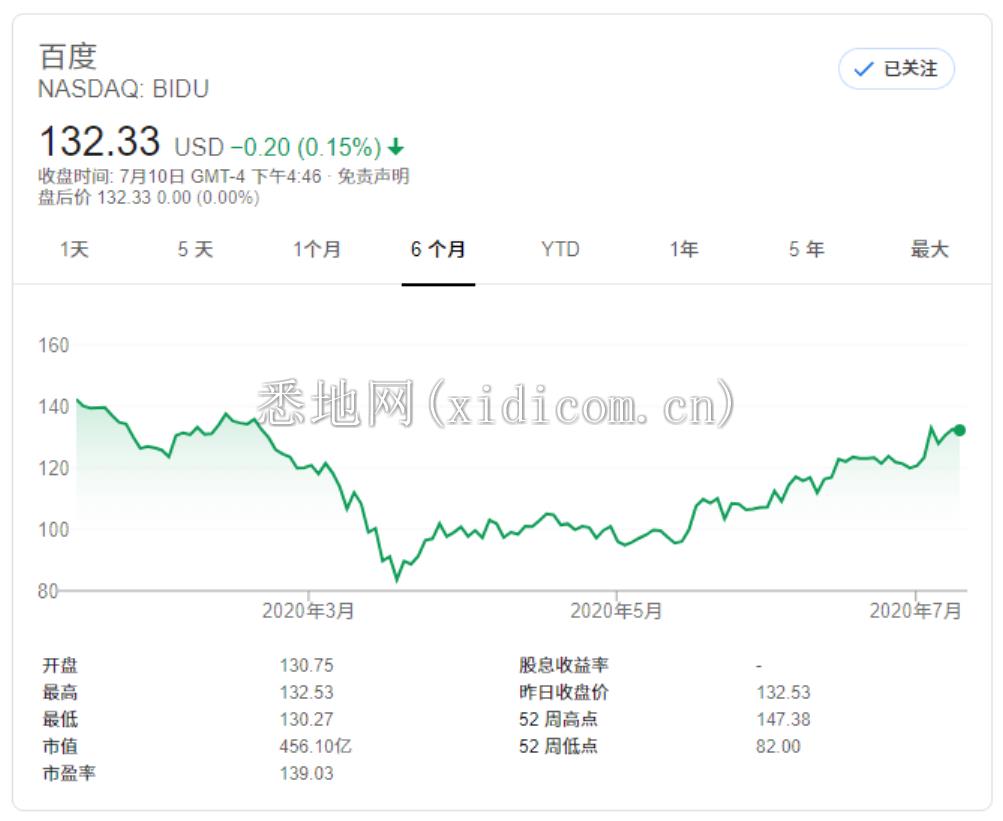
Task: Click the 160 y-axis label
Action: 54,346
